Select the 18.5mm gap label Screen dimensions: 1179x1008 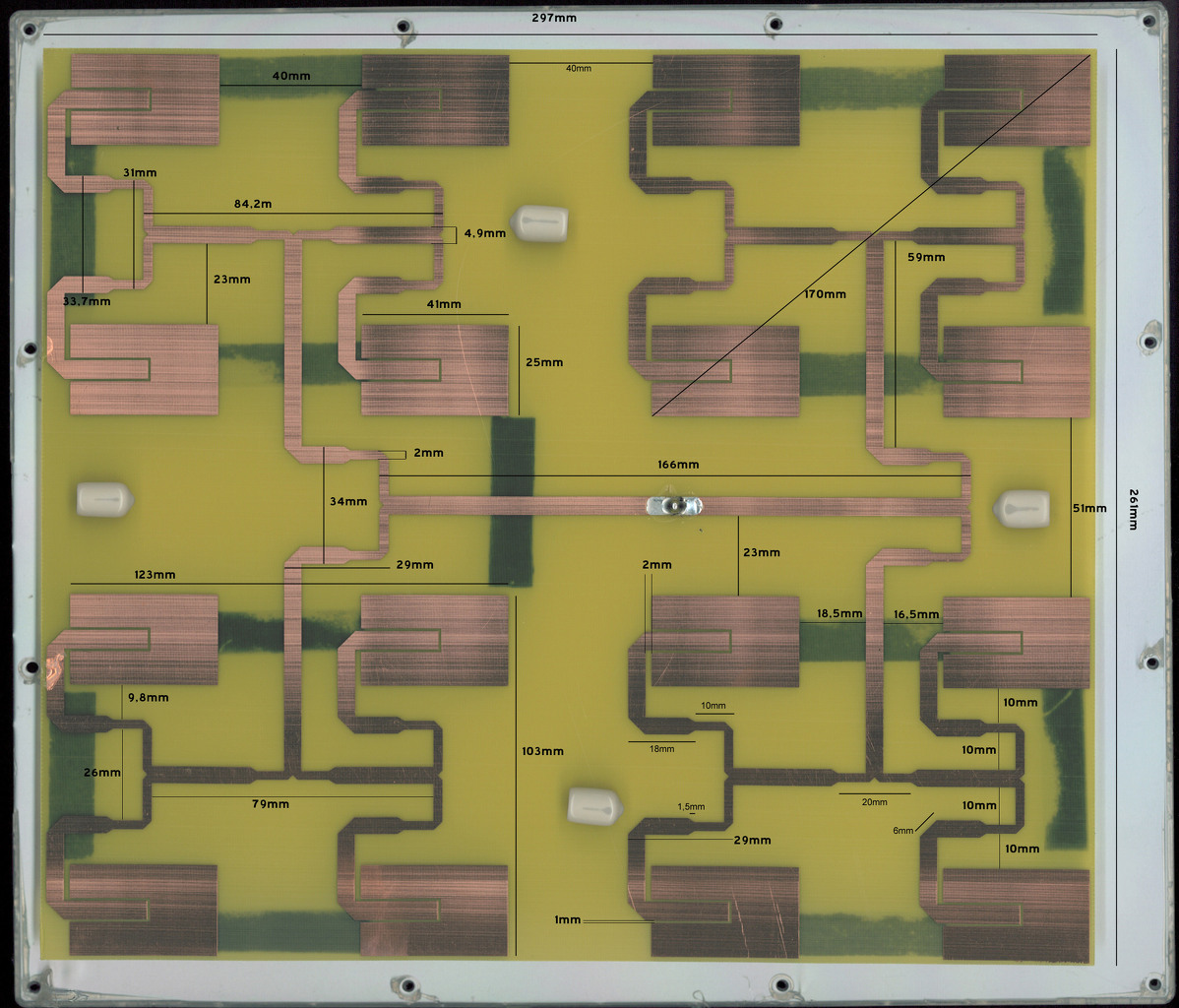(x=839, y=613)
